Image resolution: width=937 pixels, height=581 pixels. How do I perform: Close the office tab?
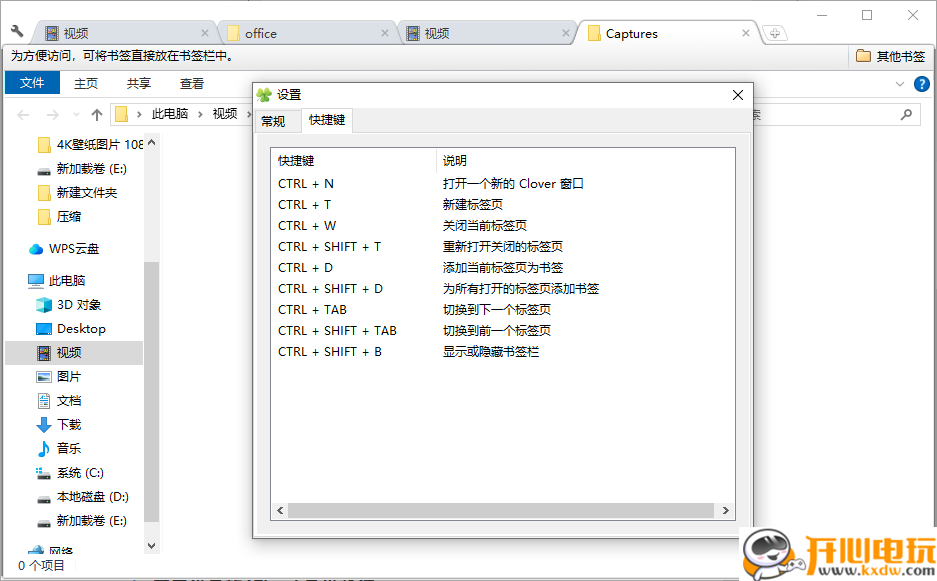pos(385,33)
